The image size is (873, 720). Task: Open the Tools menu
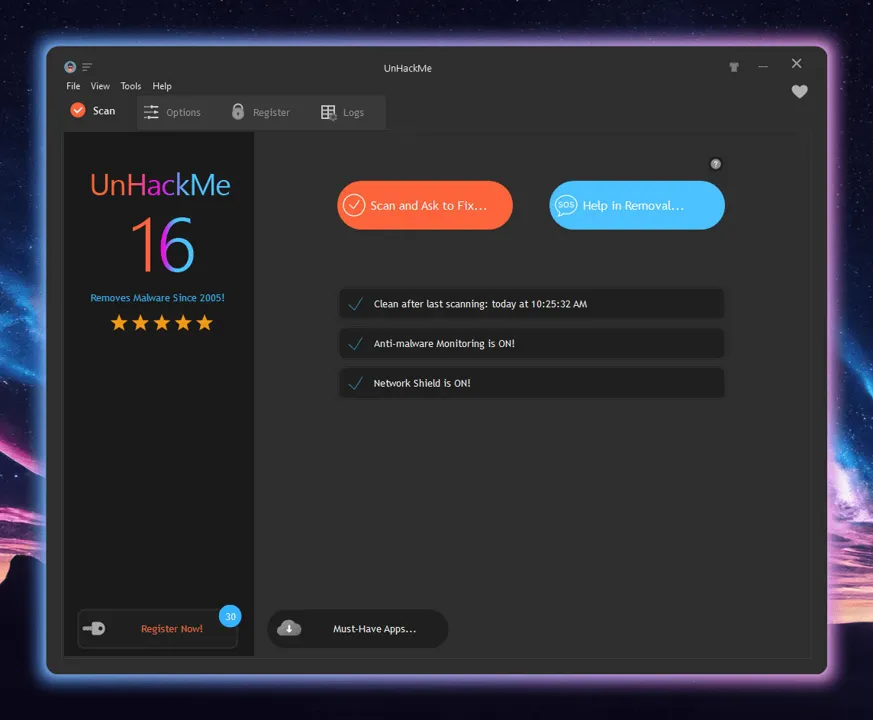click(x=131, y=86)
